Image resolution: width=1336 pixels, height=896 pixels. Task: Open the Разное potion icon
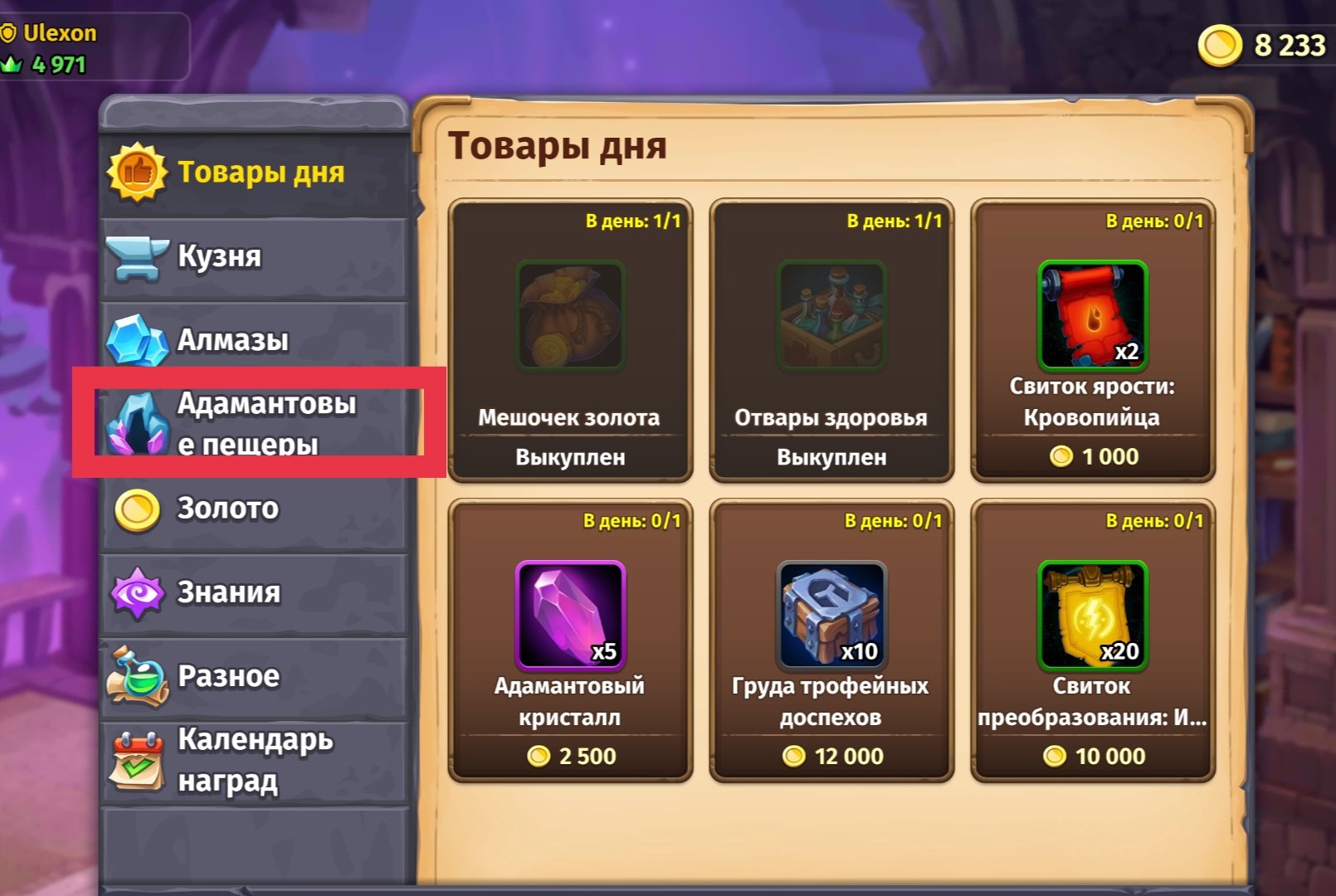(137, 677)
